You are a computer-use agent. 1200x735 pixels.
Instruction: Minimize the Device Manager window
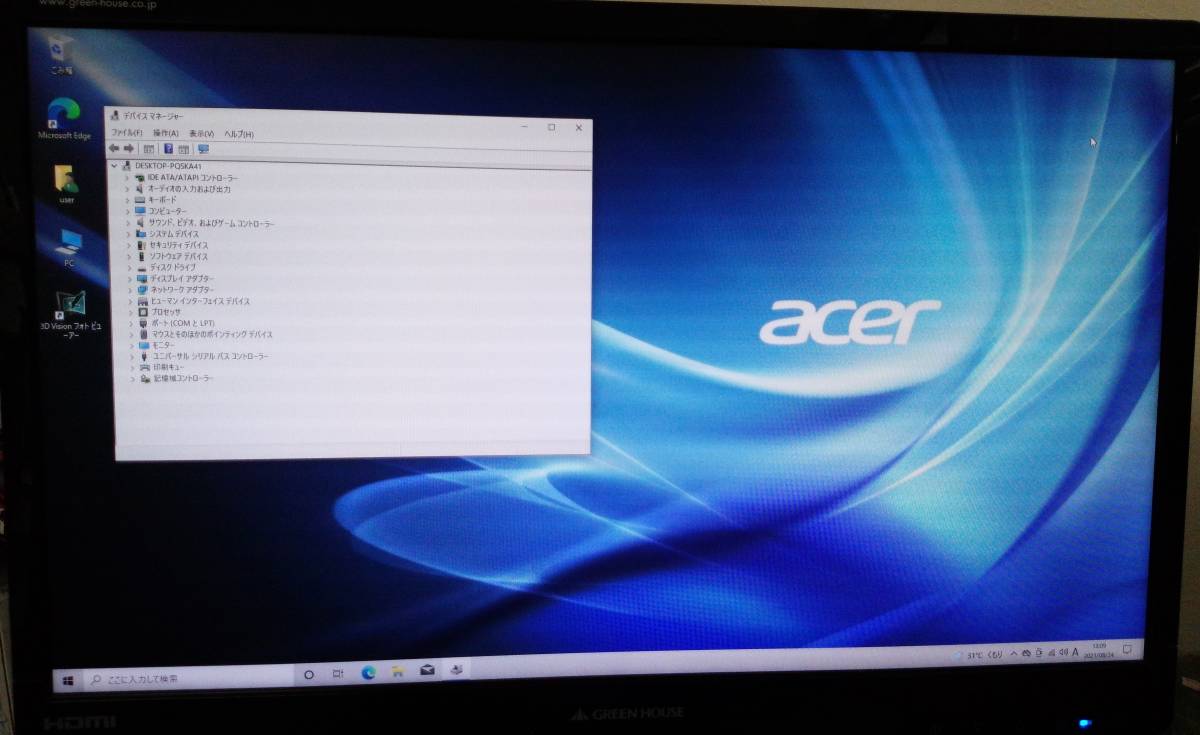coord(524,128)
